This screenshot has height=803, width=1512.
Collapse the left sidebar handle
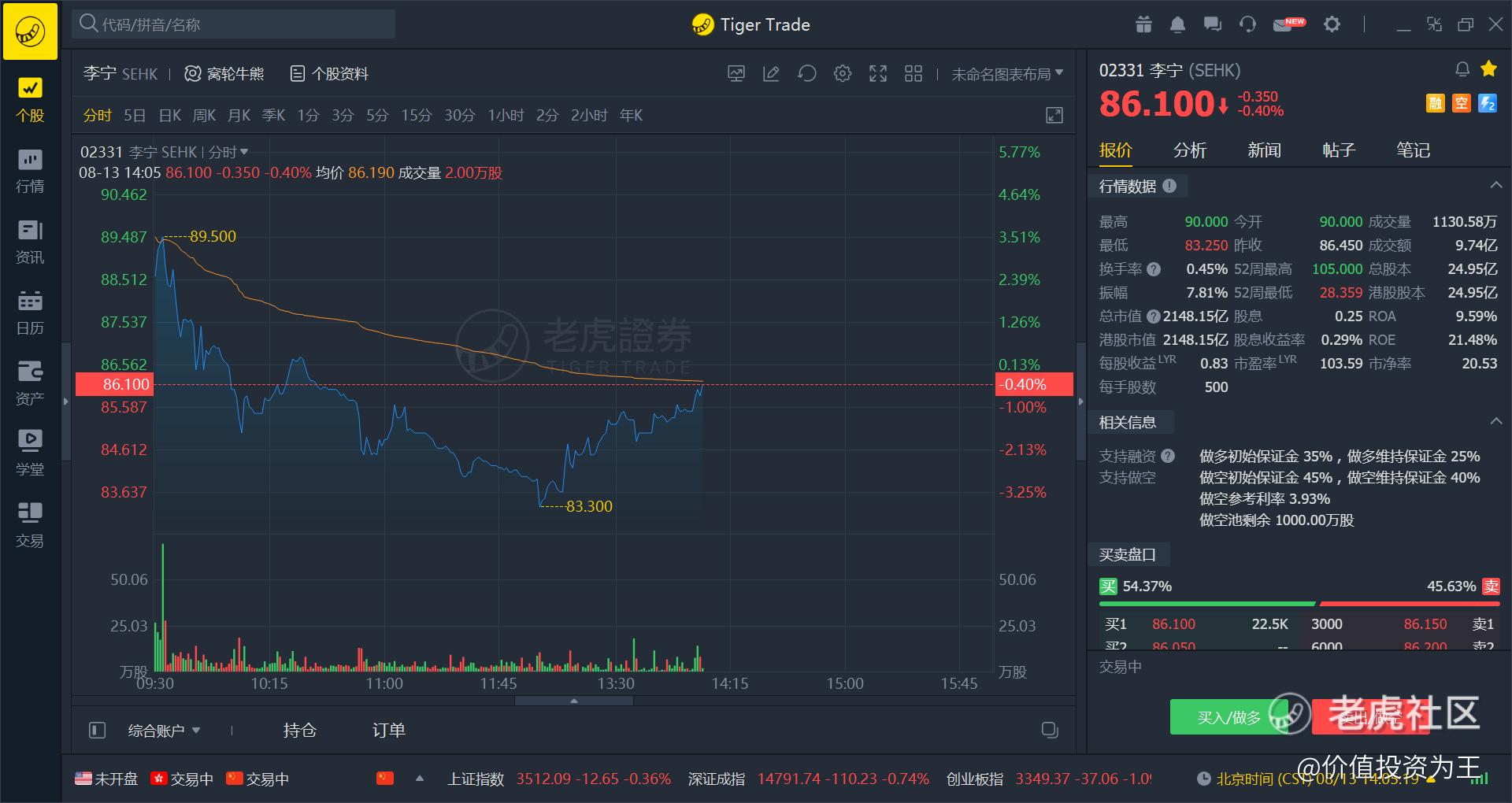(66, 401)
